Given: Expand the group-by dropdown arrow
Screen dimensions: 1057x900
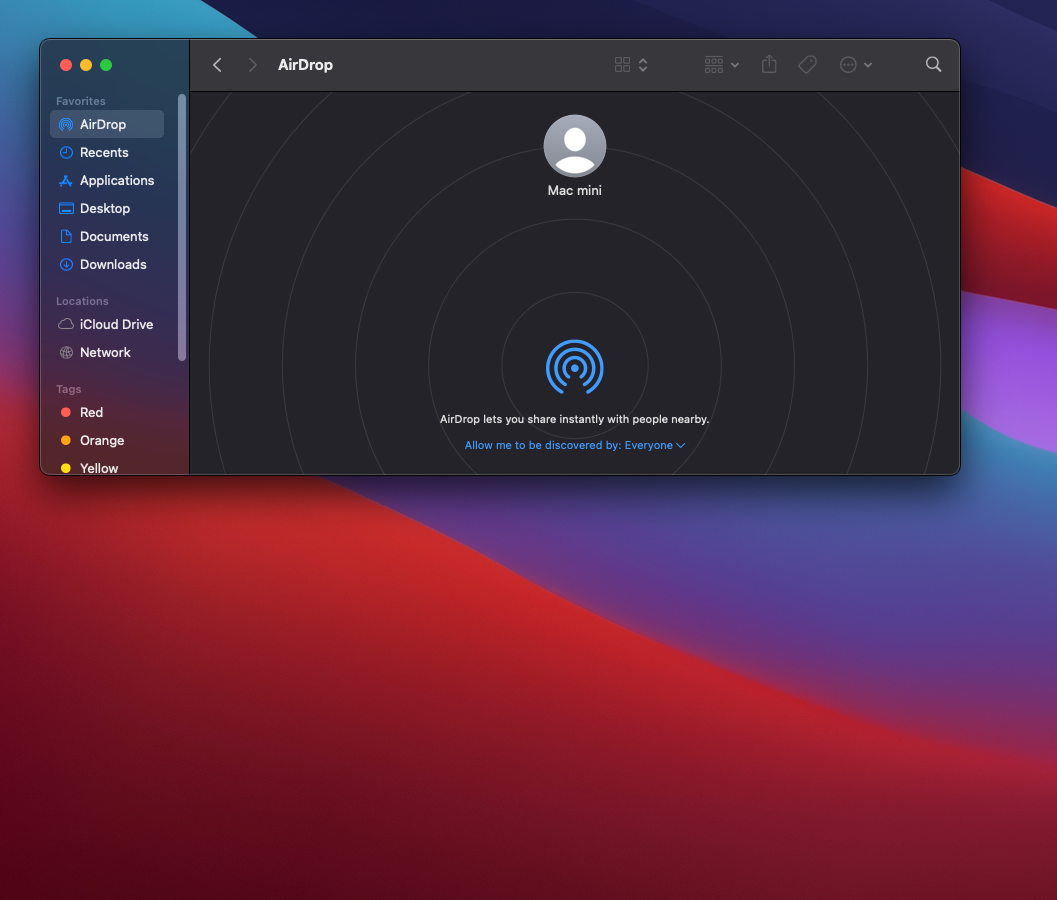Looking at the screenshot, I should 735,65.
